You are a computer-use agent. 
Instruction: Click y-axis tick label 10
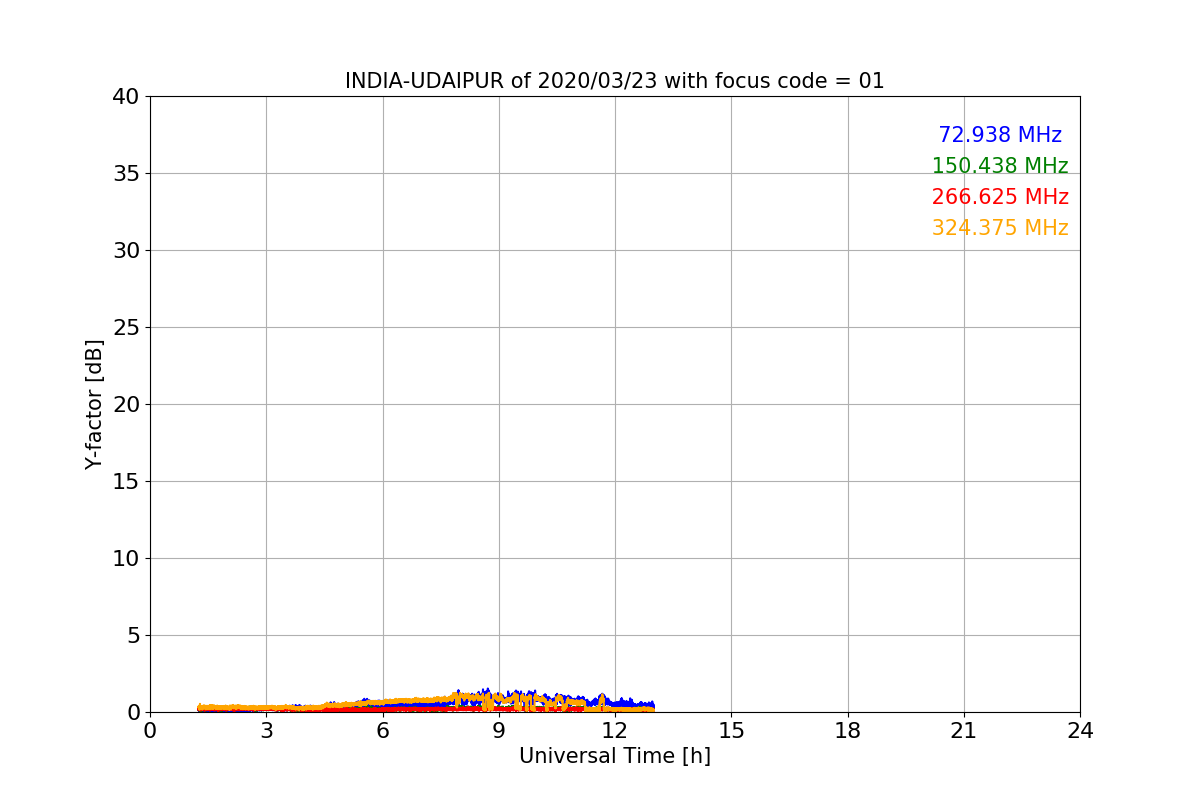127,559
